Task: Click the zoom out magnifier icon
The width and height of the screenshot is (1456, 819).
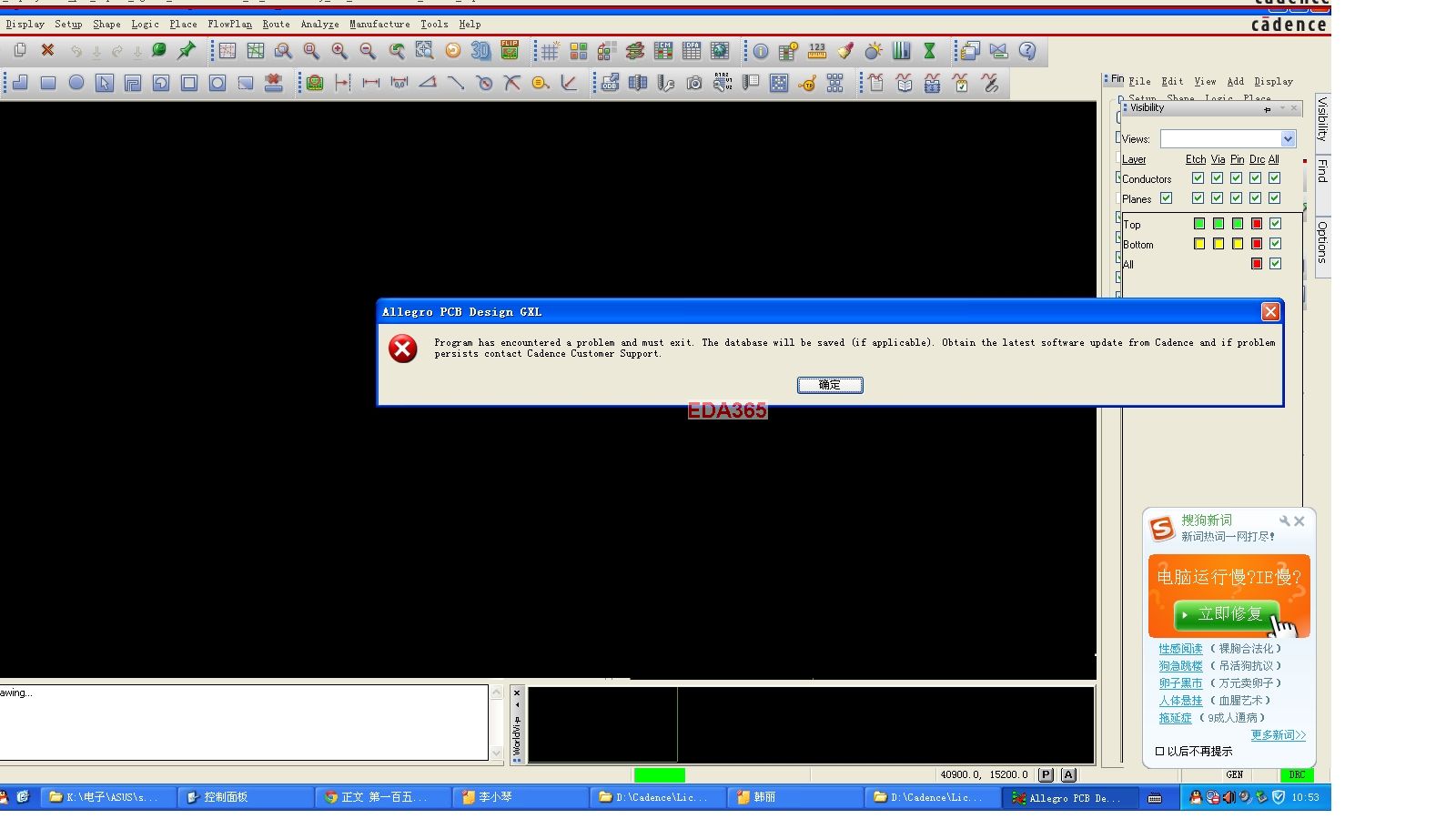Action: (368, 51)
